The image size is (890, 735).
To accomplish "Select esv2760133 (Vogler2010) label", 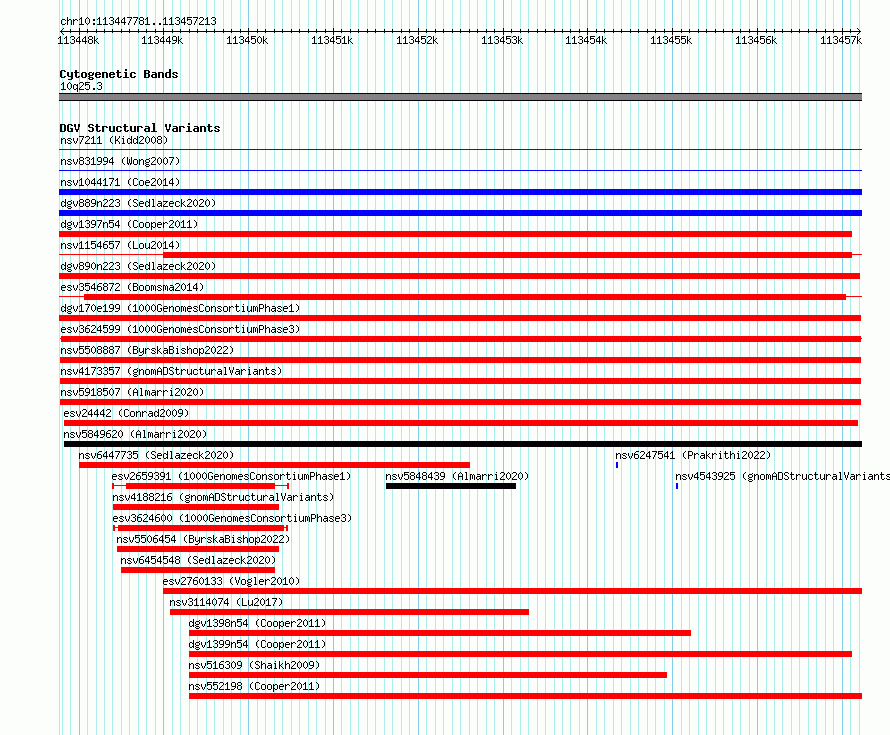I will pyautogui.click(x=231, y=581).
